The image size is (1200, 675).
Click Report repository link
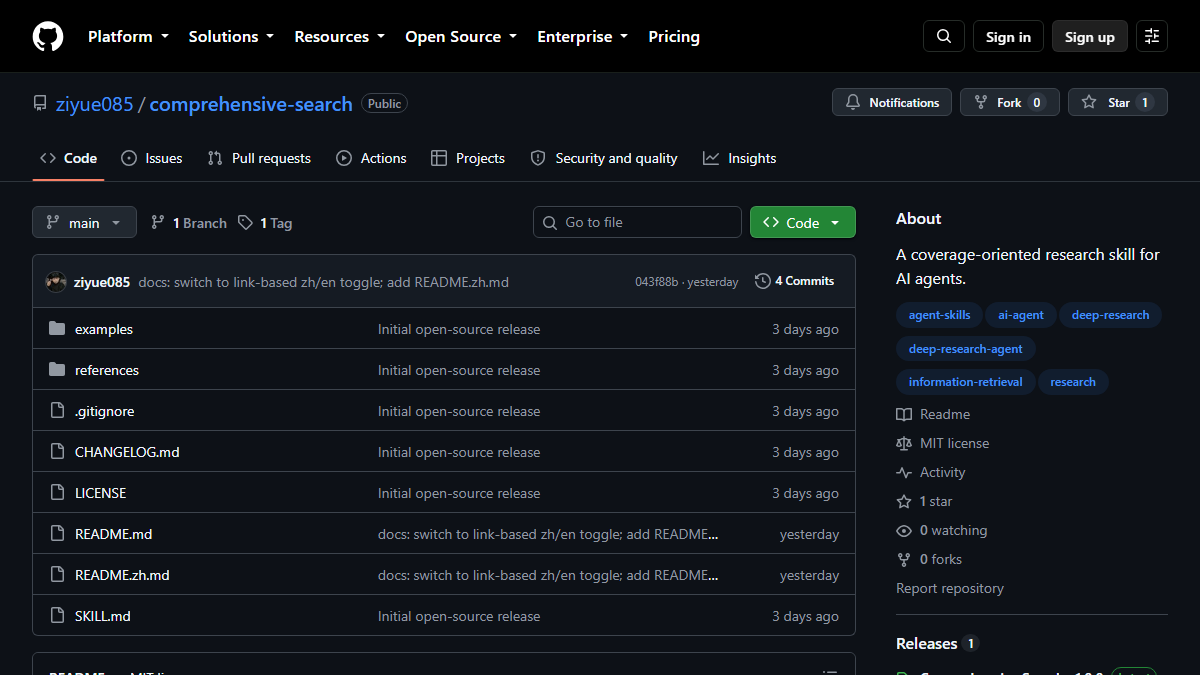pyautogui.click(x=950, y=588)
